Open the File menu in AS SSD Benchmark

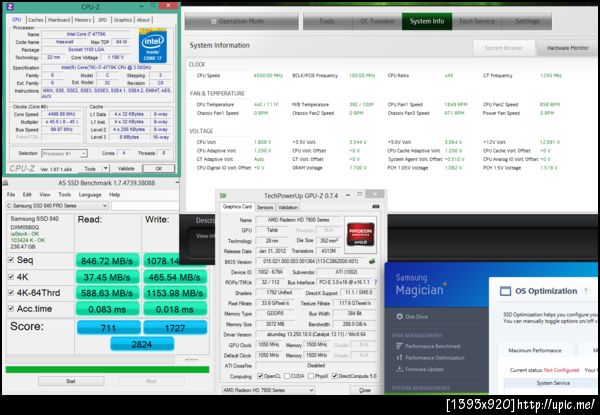11,195
